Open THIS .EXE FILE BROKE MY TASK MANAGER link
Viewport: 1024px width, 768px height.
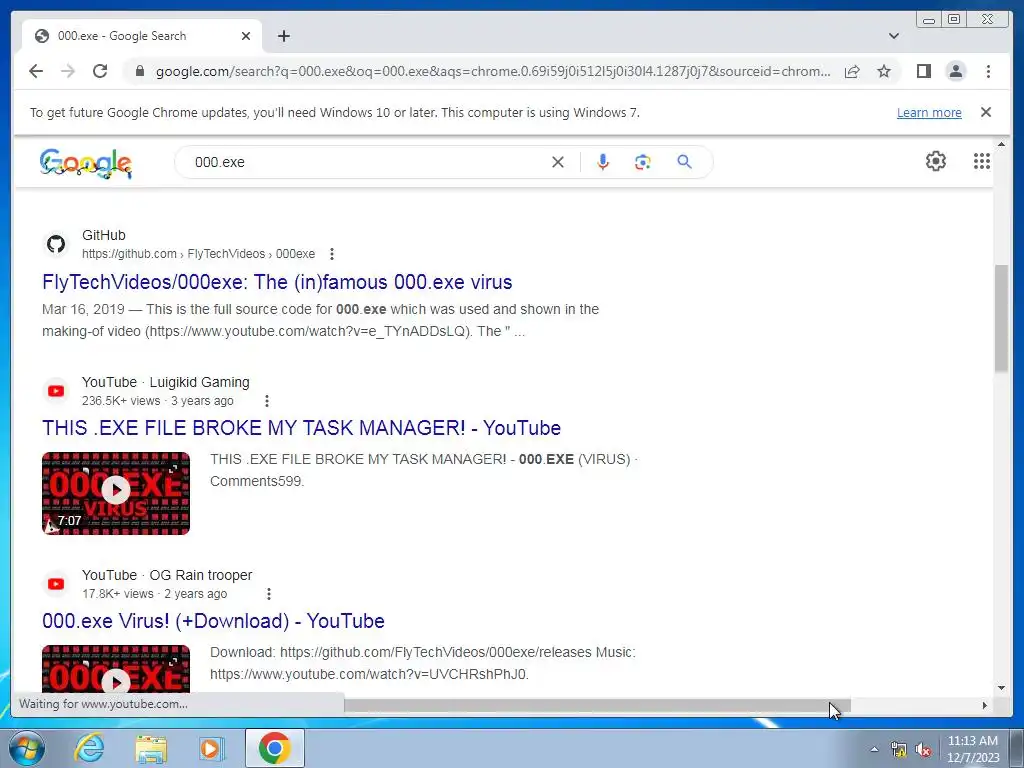301,428
